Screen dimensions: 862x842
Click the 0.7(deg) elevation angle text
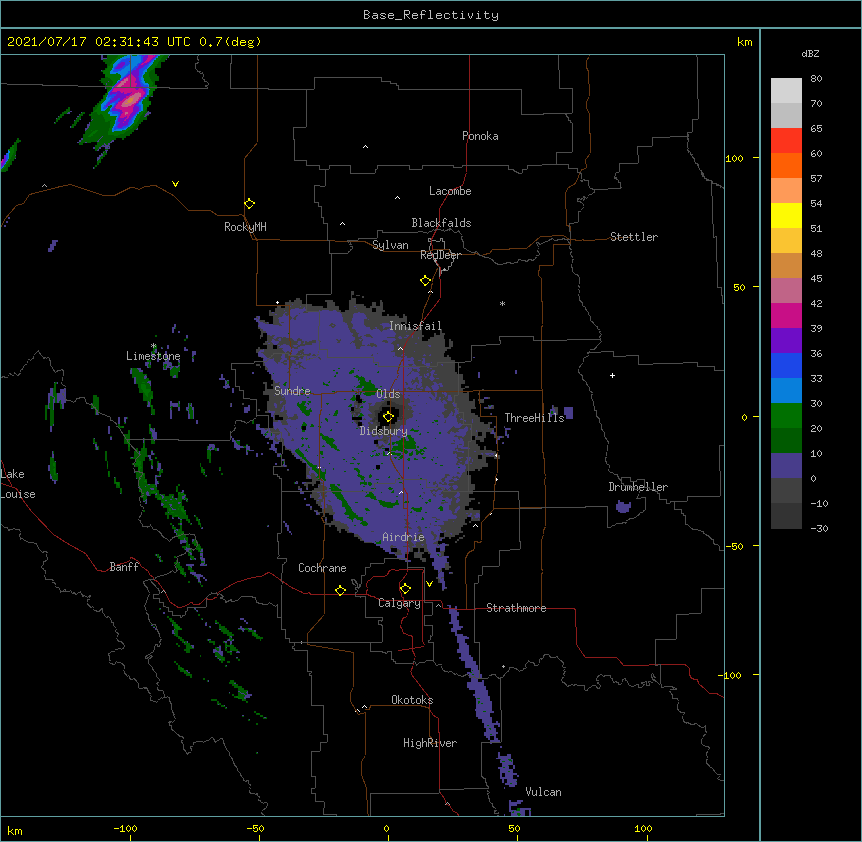click(x=230, y=42)
